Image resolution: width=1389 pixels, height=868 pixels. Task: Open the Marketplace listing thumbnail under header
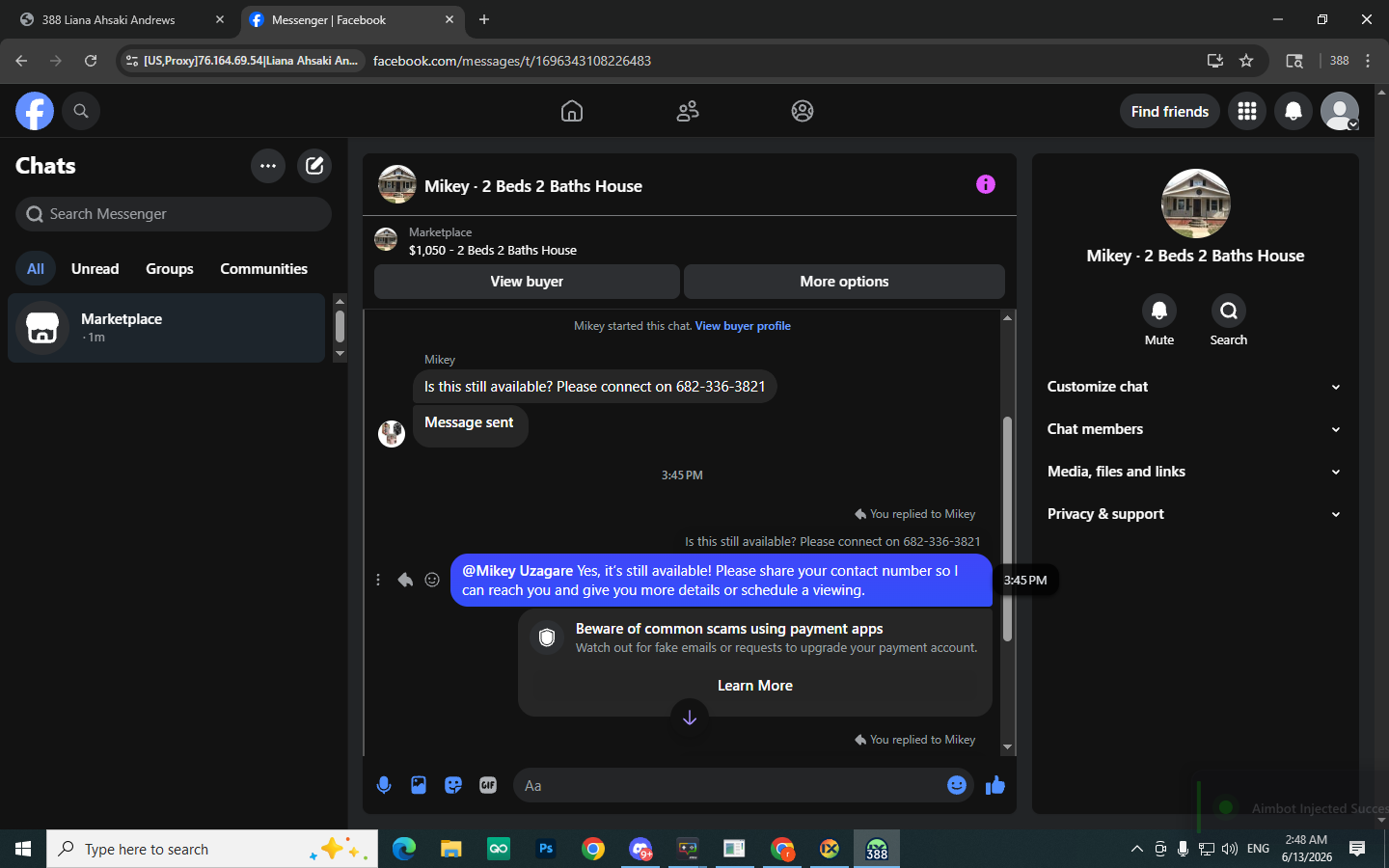point(386,239)
